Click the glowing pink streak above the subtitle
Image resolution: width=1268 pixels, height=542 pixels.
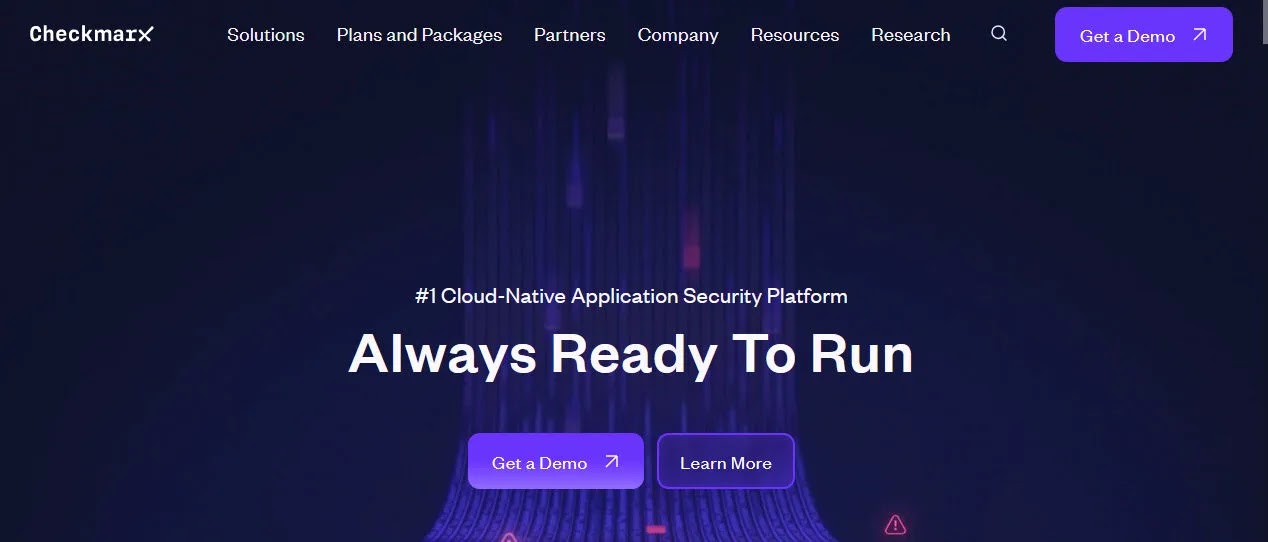tap(691, 243)
